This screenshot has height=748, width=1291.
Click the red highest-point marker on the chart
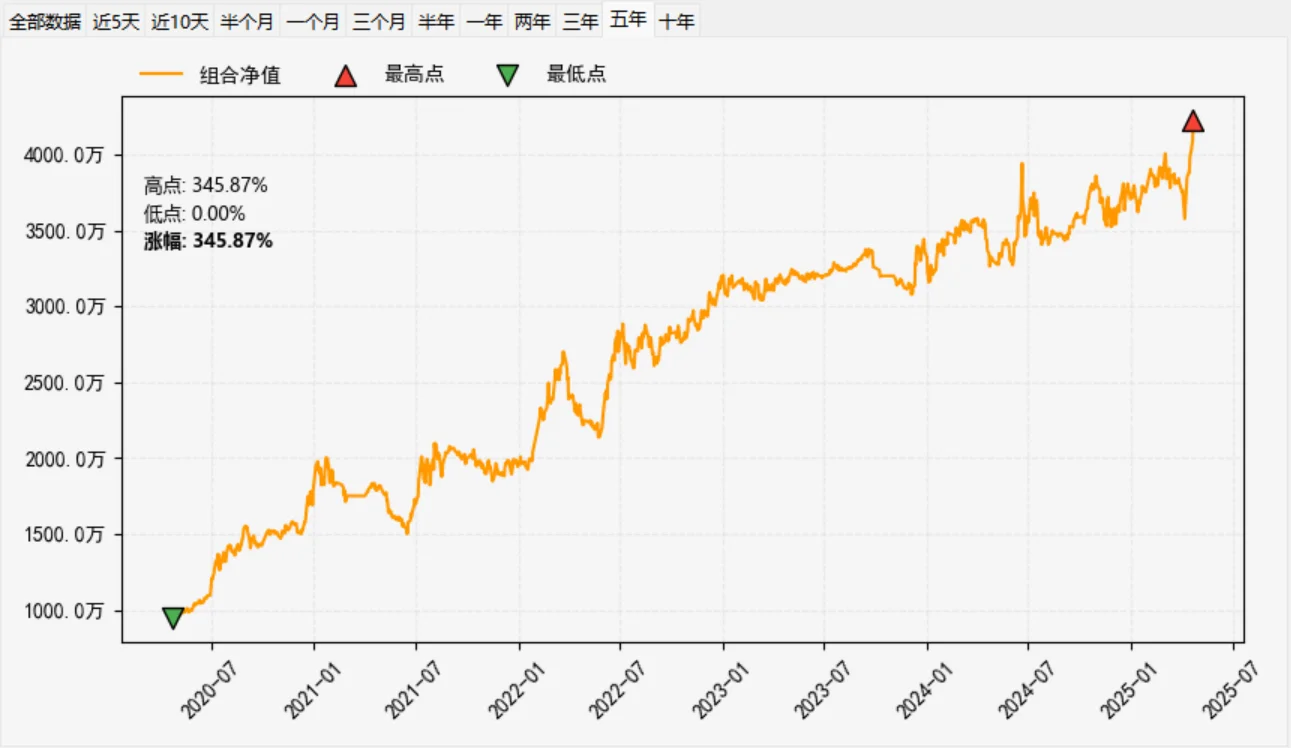(x=1193, y=121)
